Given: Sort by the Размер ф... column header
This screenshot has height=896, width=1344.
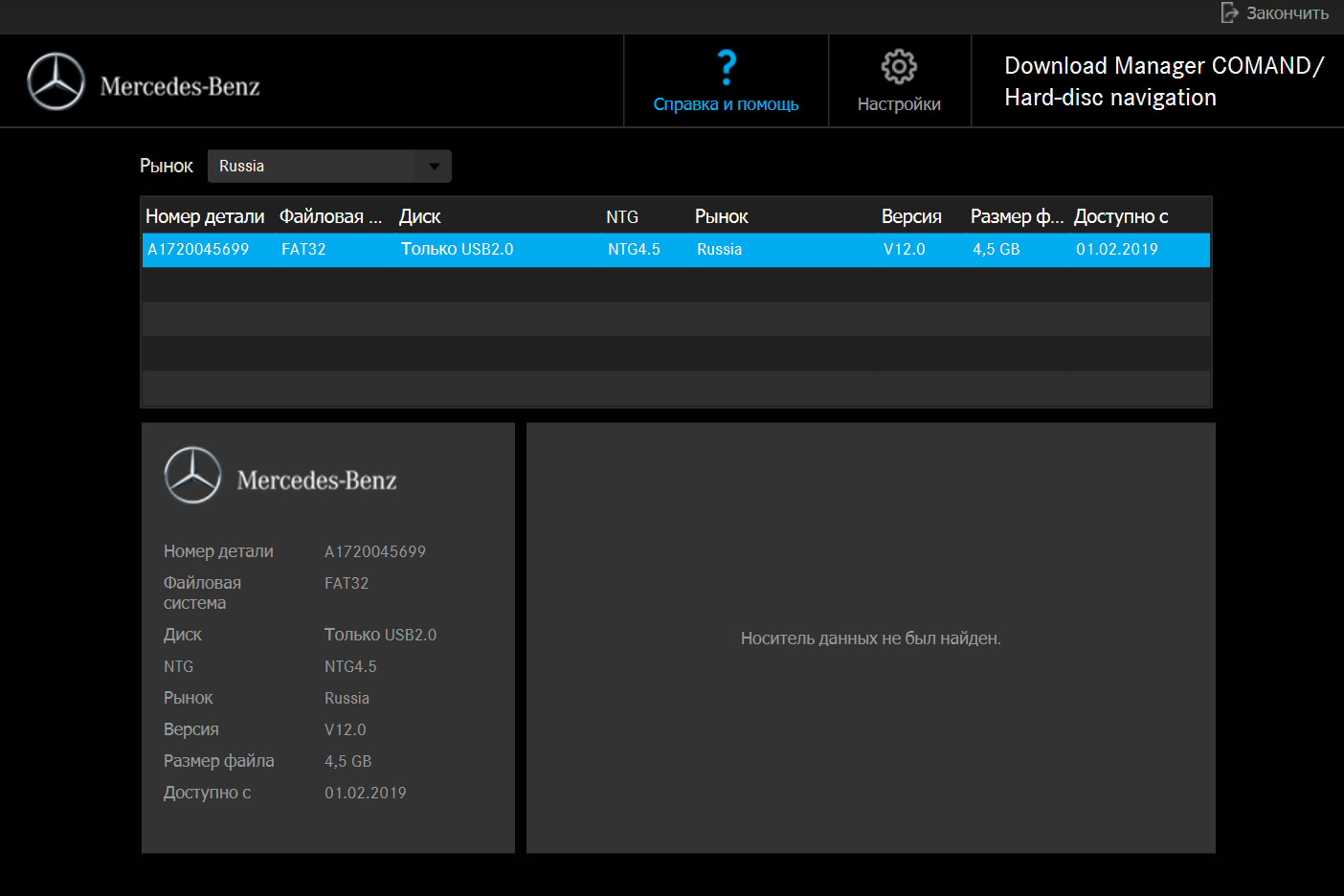Looking at the screenshot, I should (x=1017, y=216).
